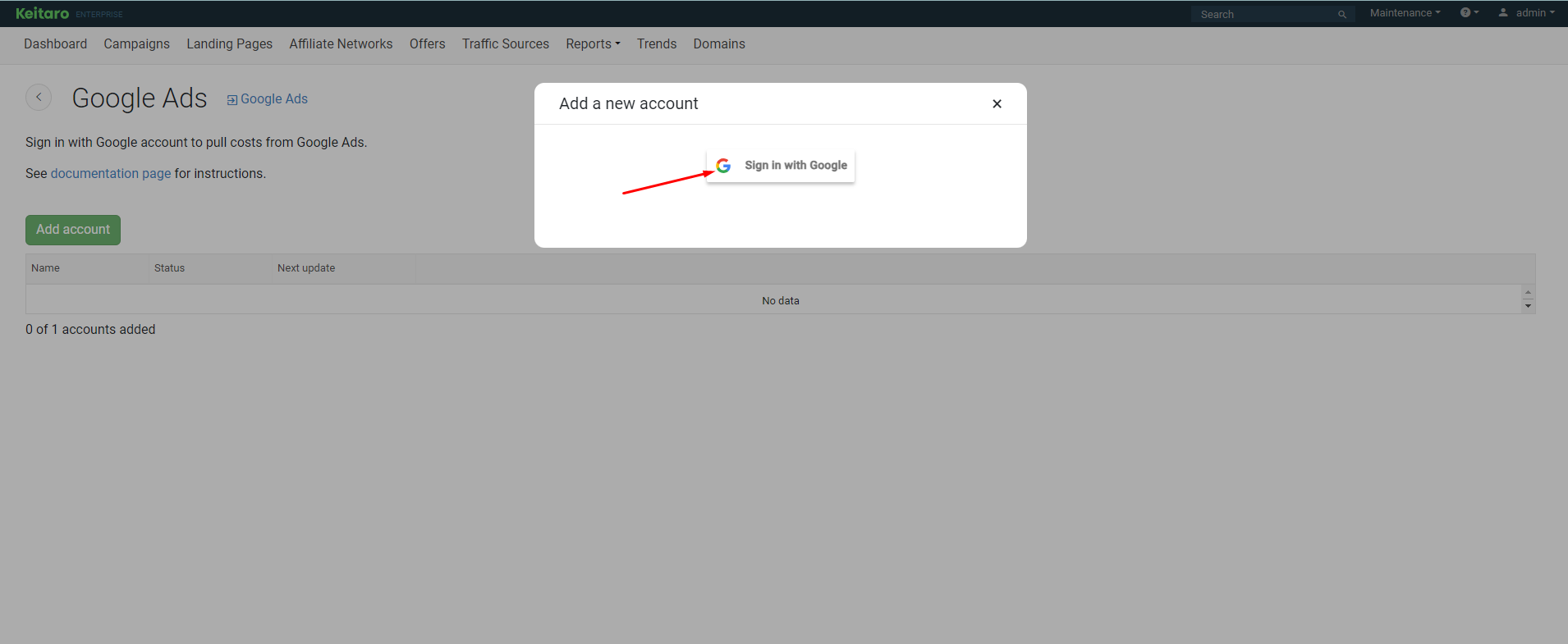Screen dimensions: 1568x644
Task: Open Offers section
Action: click(427, 44)
